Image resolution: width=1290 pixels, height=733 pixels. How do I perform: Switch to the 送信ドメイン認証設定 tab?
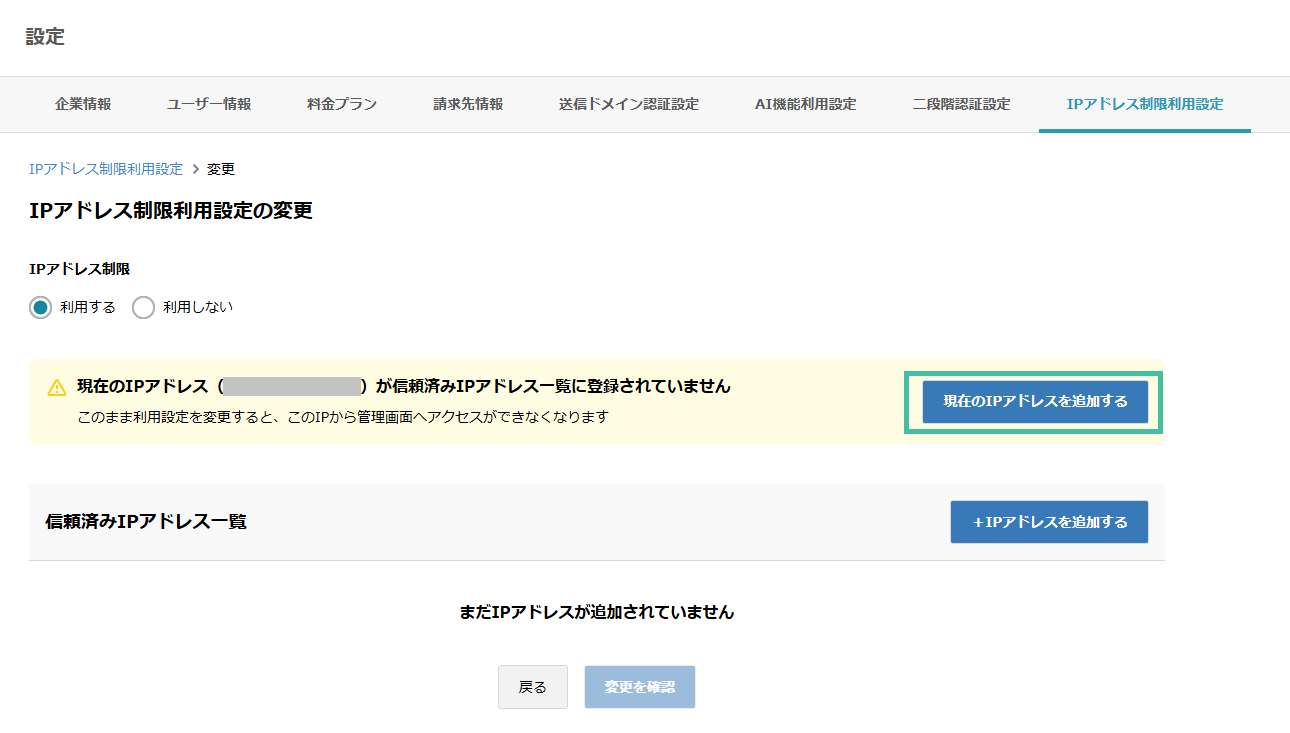click(627, 103)
